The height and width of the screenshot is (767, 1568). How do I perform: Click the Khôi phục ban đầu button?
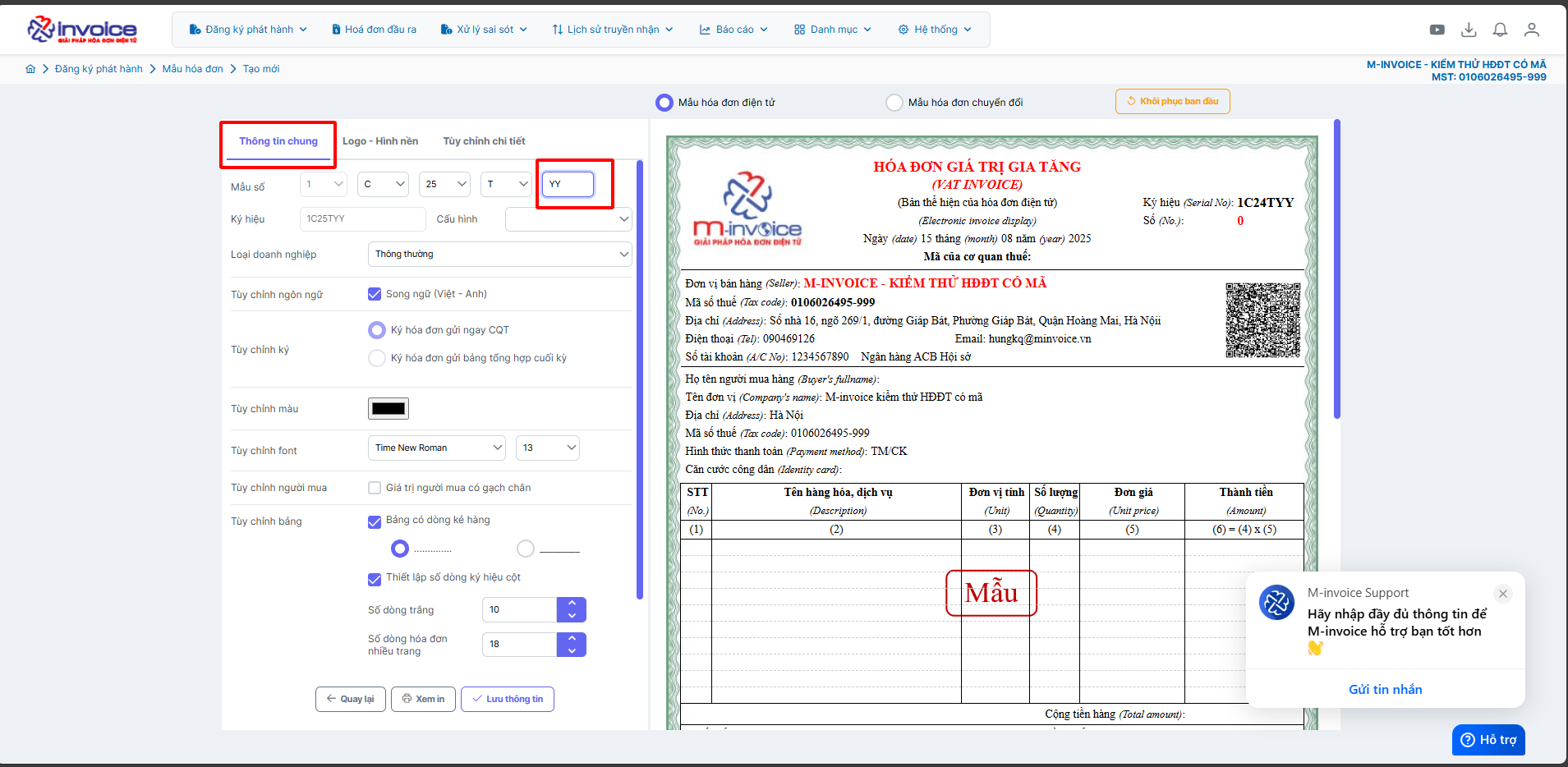click(x=1172, y=101)
